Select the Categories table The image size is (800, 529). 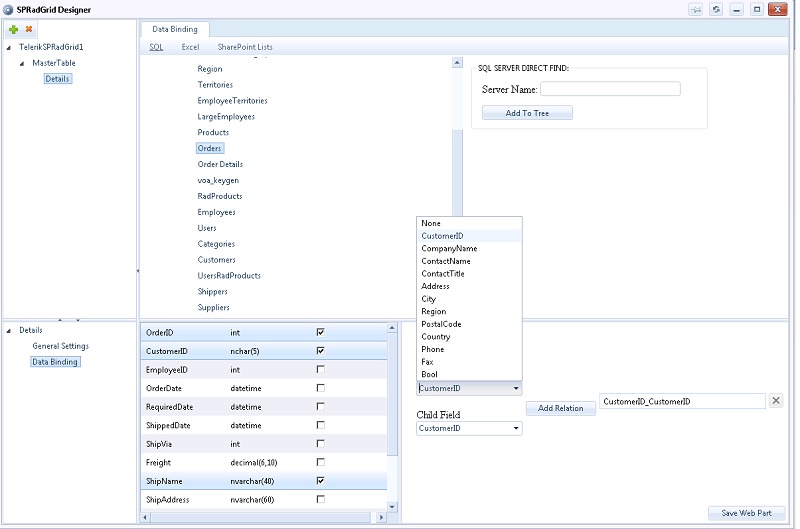coord(216,244)
